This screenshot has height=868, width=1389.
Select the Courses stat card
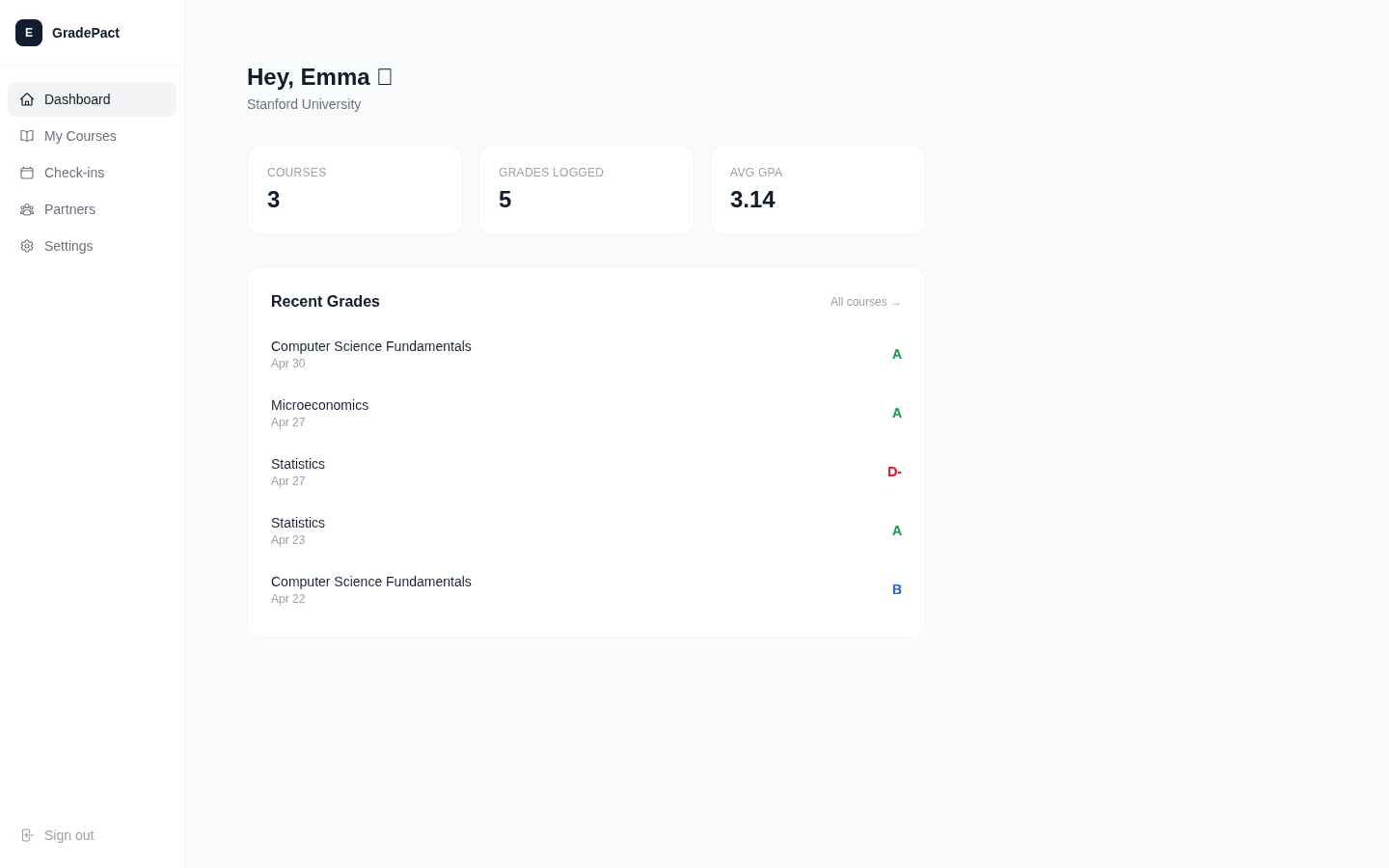coord(355,190)
